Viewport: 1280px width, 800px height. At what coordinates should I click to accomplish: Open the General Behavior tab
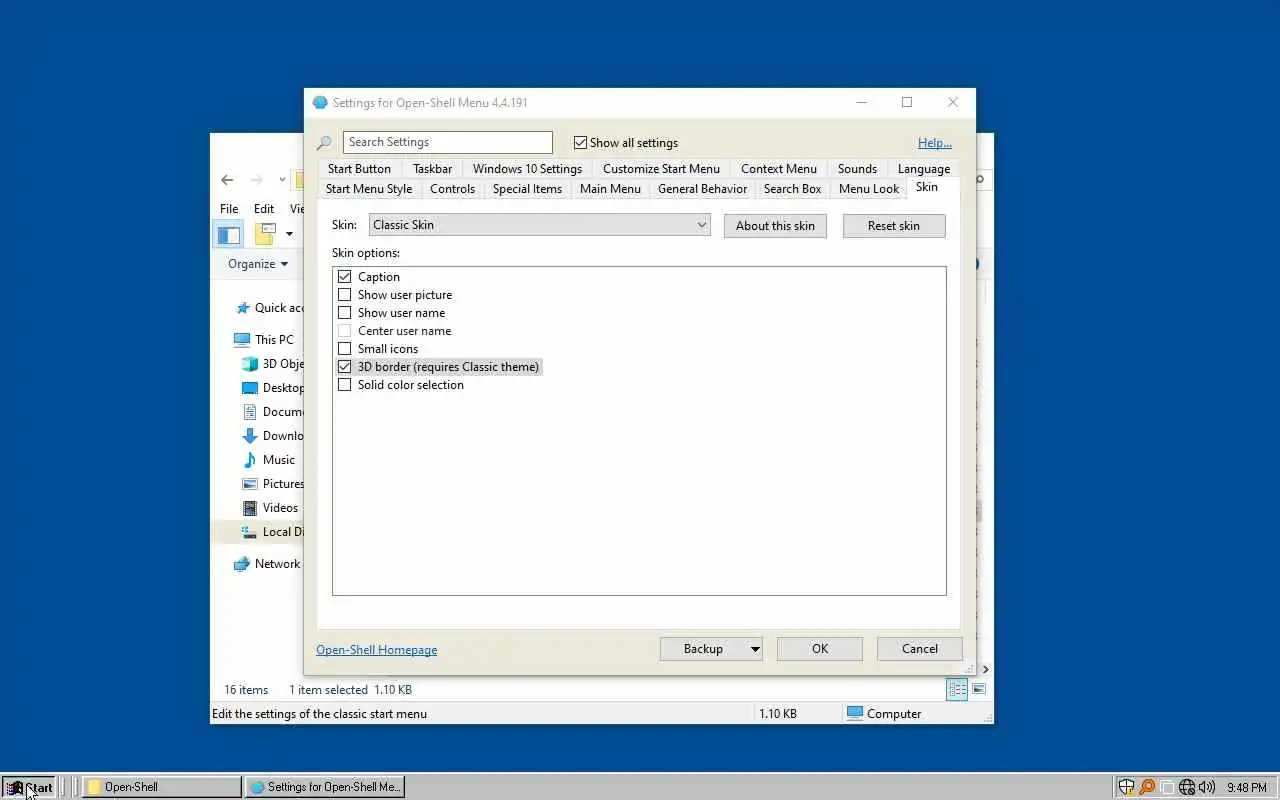coord(702,189)
